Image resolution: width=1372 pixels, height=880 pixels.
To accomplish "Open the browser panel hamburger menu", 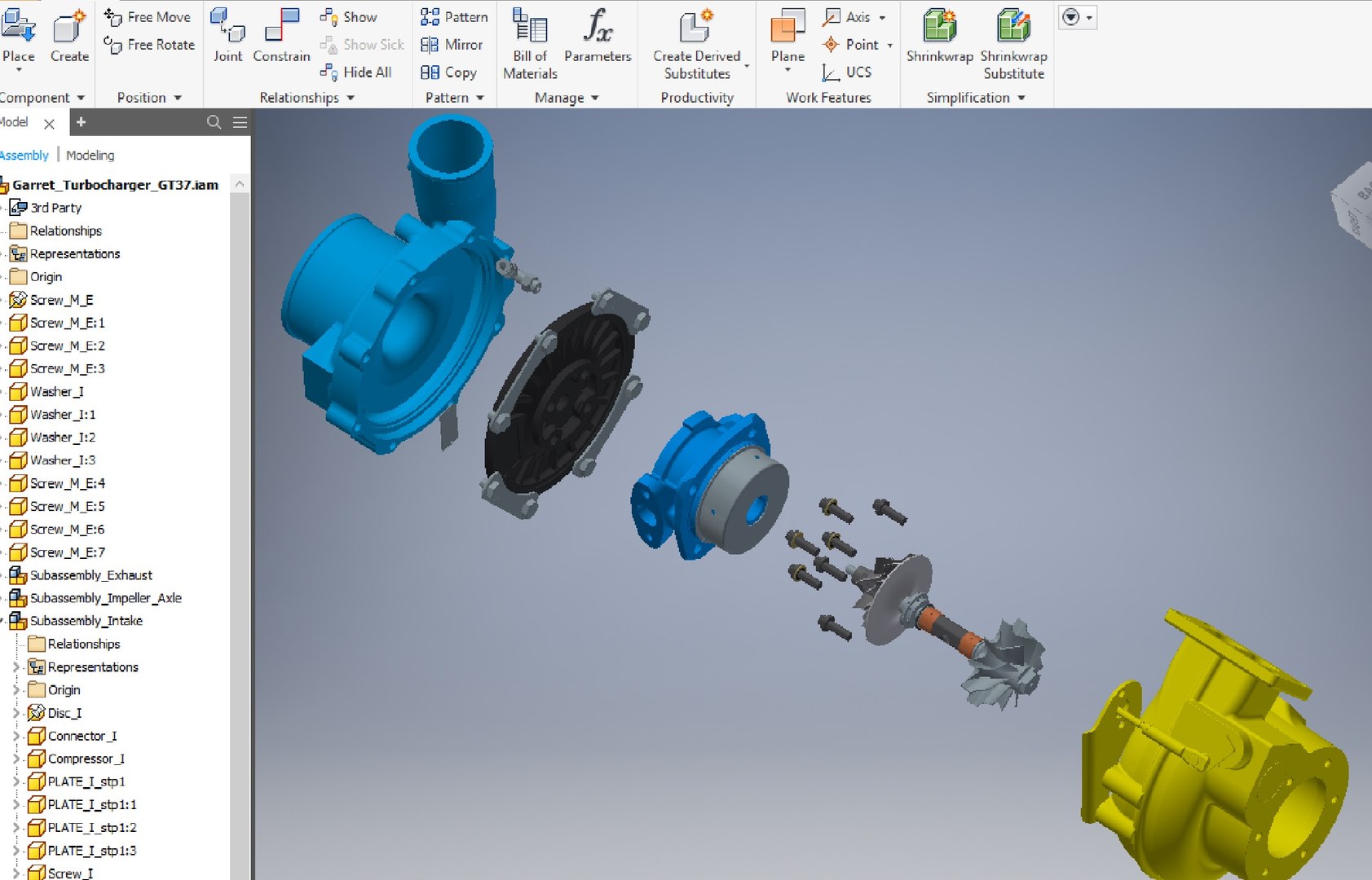I will click(x=240, y=122).
